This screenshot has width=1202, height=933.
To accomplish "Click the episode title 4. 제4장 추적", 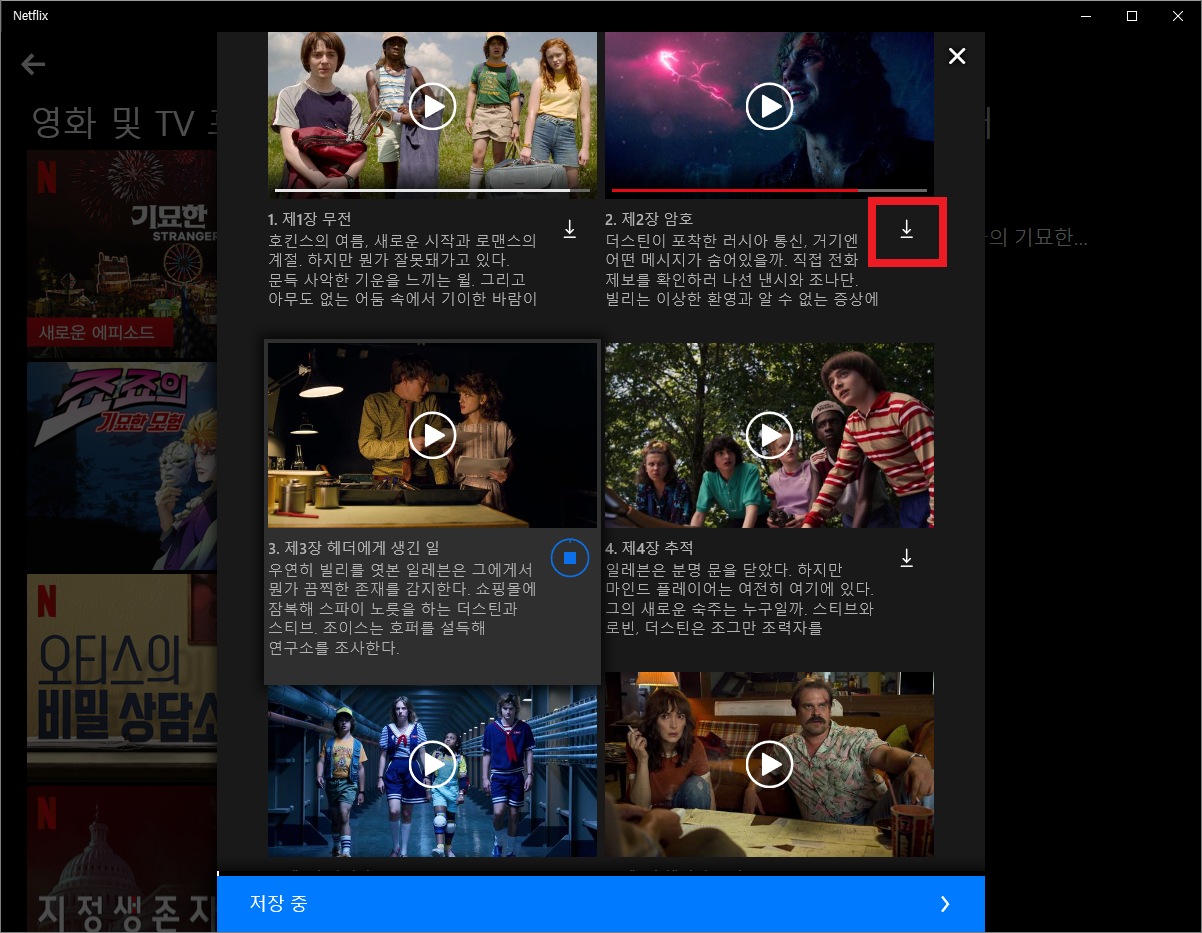I will point(649,548).
